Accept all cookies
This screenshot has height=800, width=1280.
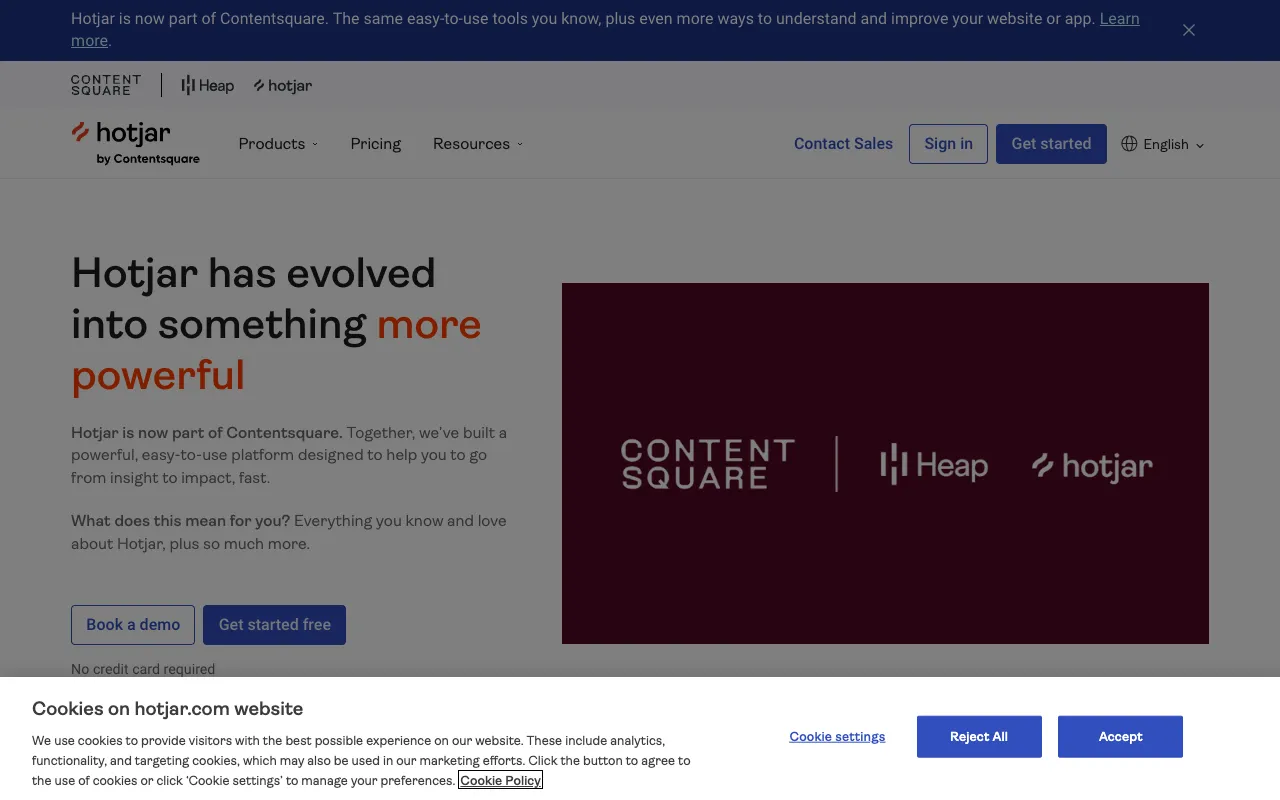tap(1120, 736)
